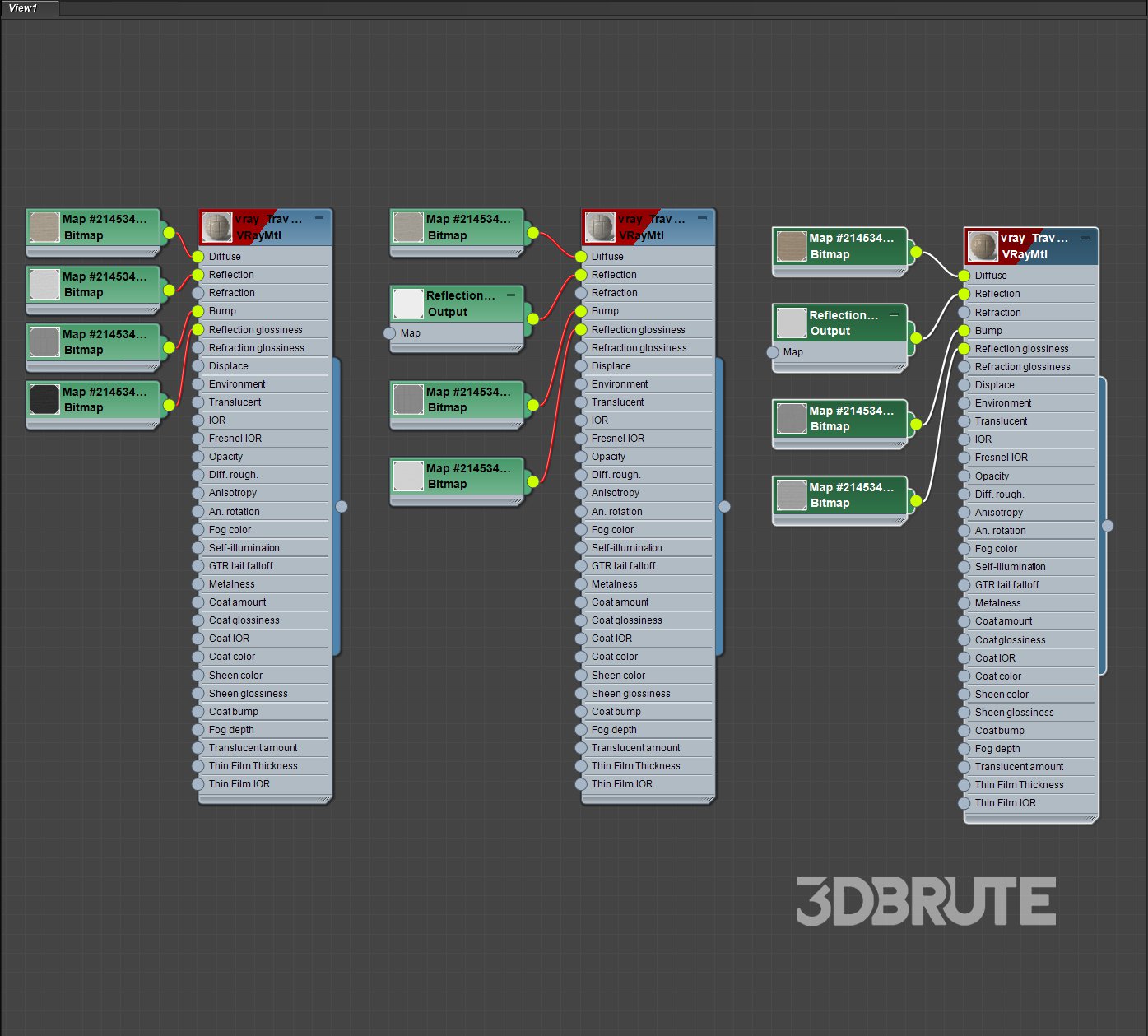The image size is (1148, 1036).
Task: Collapse the light green Reflection Output node
Action: tap(510, 295)
